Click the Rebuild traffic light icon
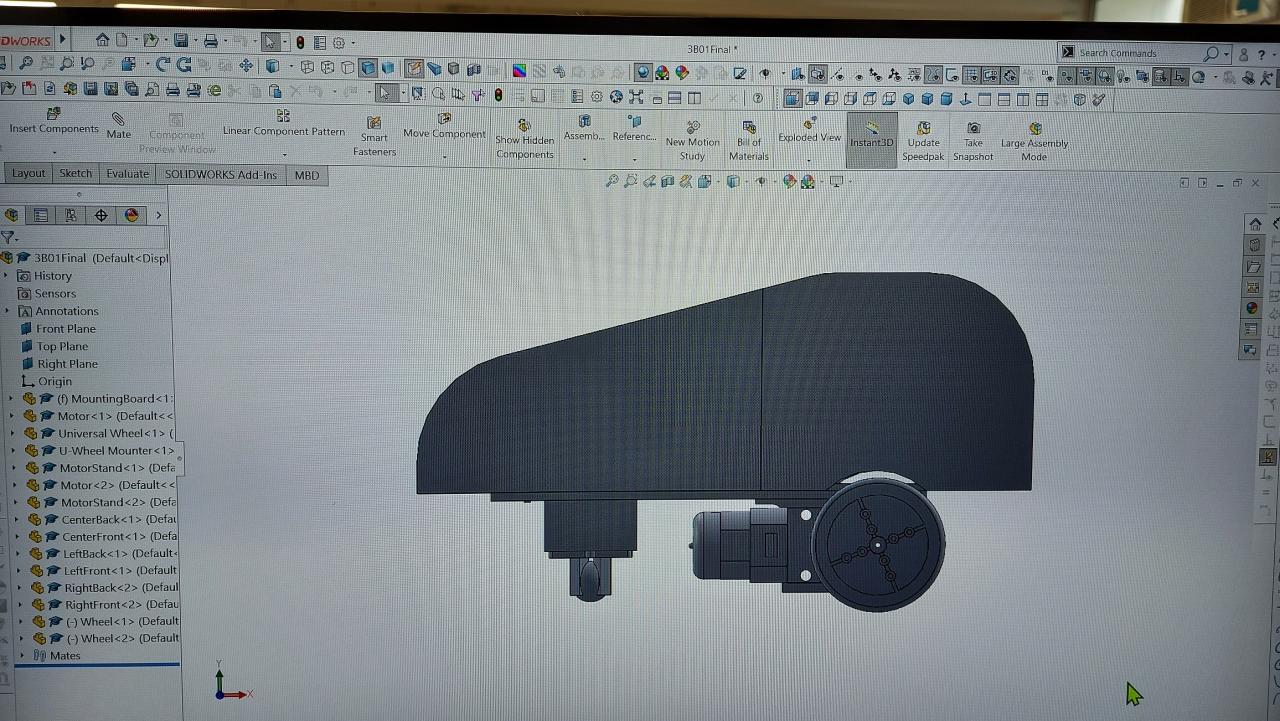 pos(299,43)
